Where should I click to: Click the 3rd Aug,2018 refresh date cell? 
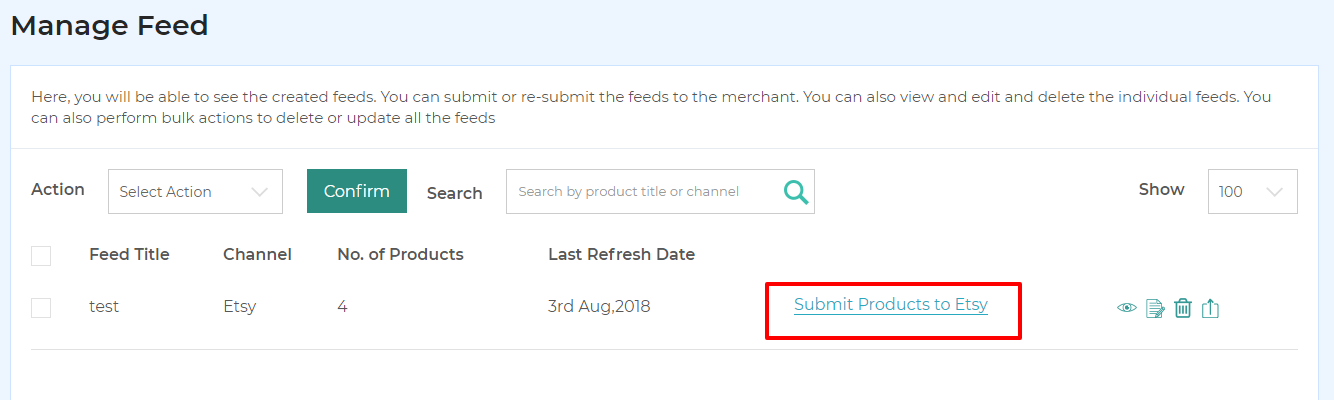(x=599, y=306)
